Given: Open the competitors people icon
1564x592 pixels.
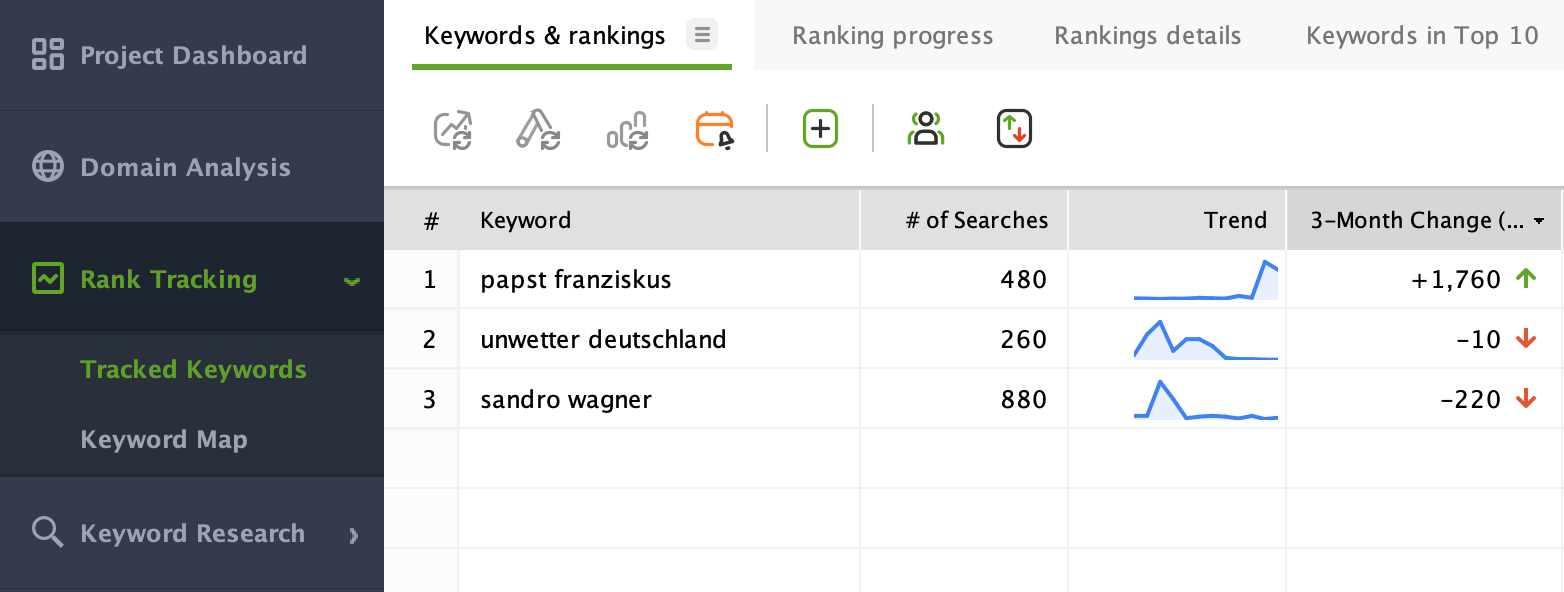Looking at the screenshot, I should (926, 129).
